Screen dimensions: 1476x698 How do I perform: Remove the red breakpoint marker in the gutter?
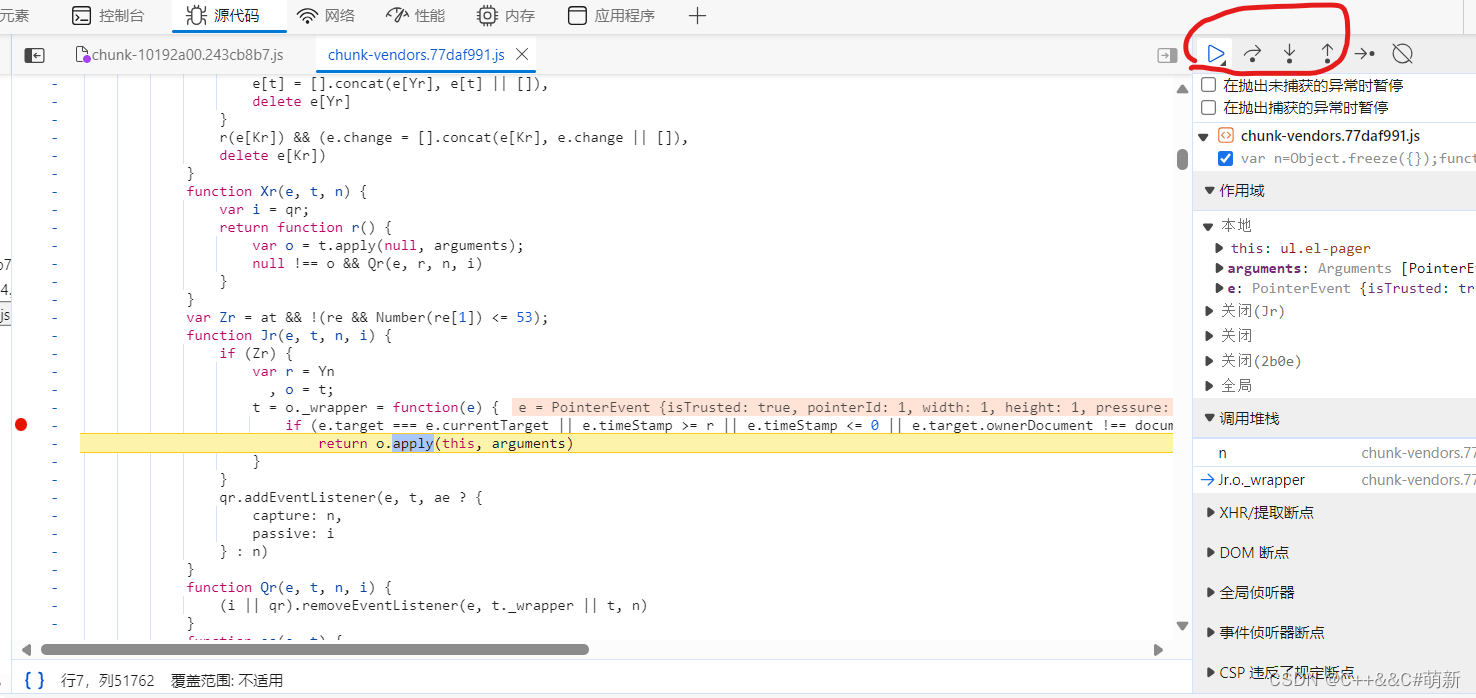pos(21,425)
